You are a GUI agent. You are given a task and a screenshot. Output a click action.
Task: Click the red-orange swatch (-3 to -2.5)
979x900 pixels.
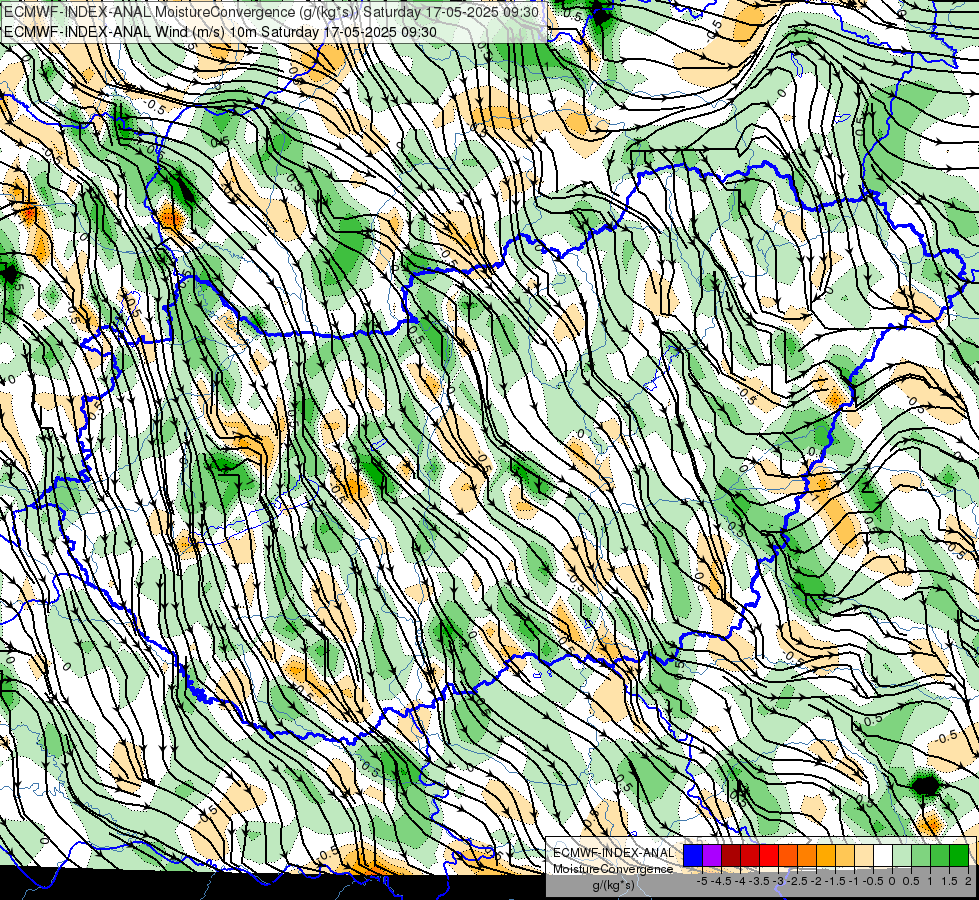pyautogui.click(x=788, y=856)
